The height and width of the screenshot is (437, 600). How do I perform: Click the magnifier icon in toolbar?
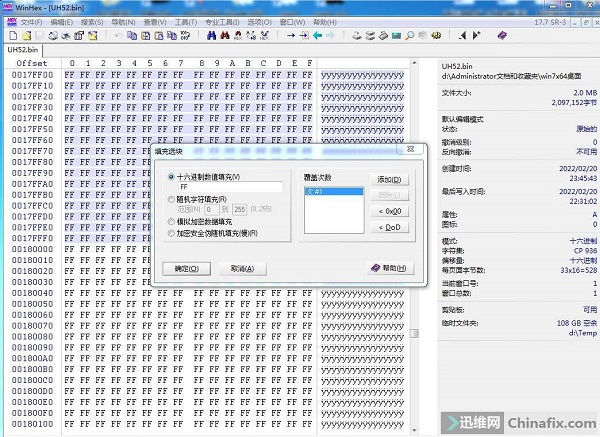pyautogui.click(x=409, y=35)
